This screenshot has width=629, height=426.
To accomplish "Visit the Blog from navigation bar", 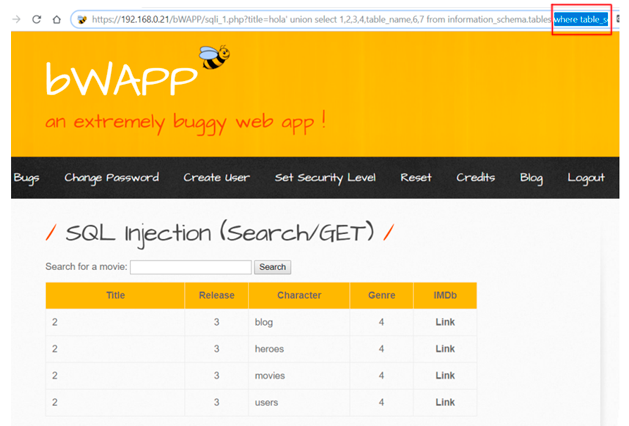I will click(531, 178).
